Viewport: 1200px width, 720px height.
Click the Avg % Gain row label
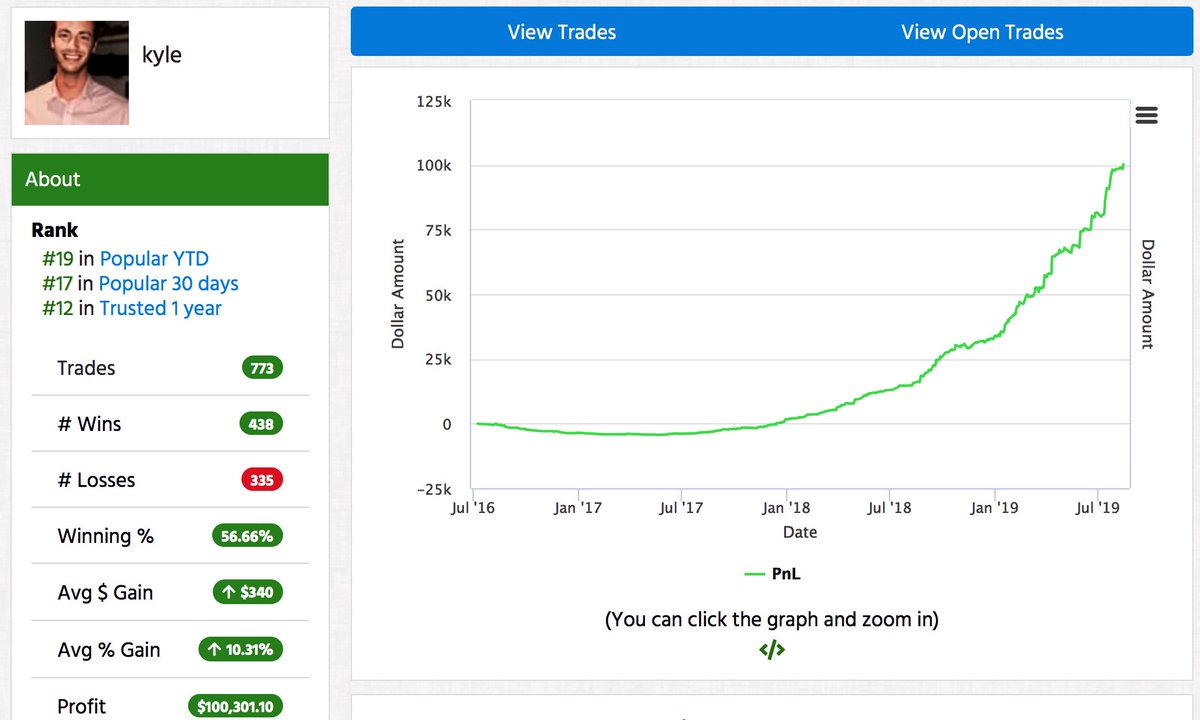(109, 649)
